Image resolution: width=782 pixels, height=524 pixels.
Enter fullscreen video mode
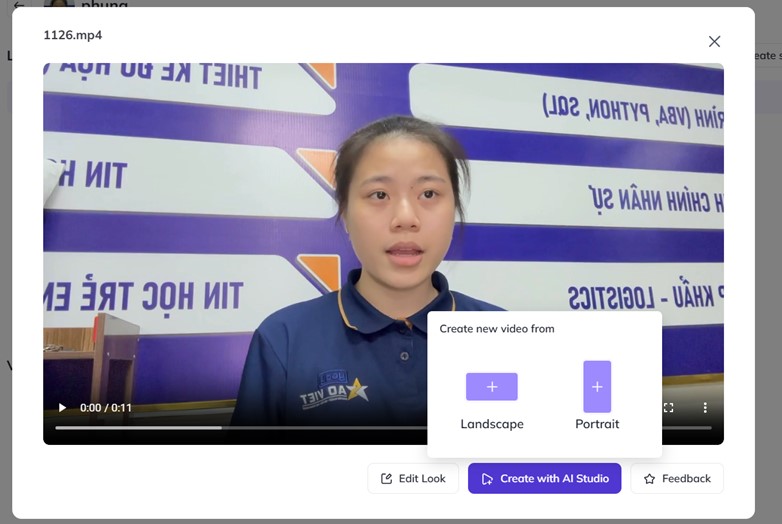point(668,408)
